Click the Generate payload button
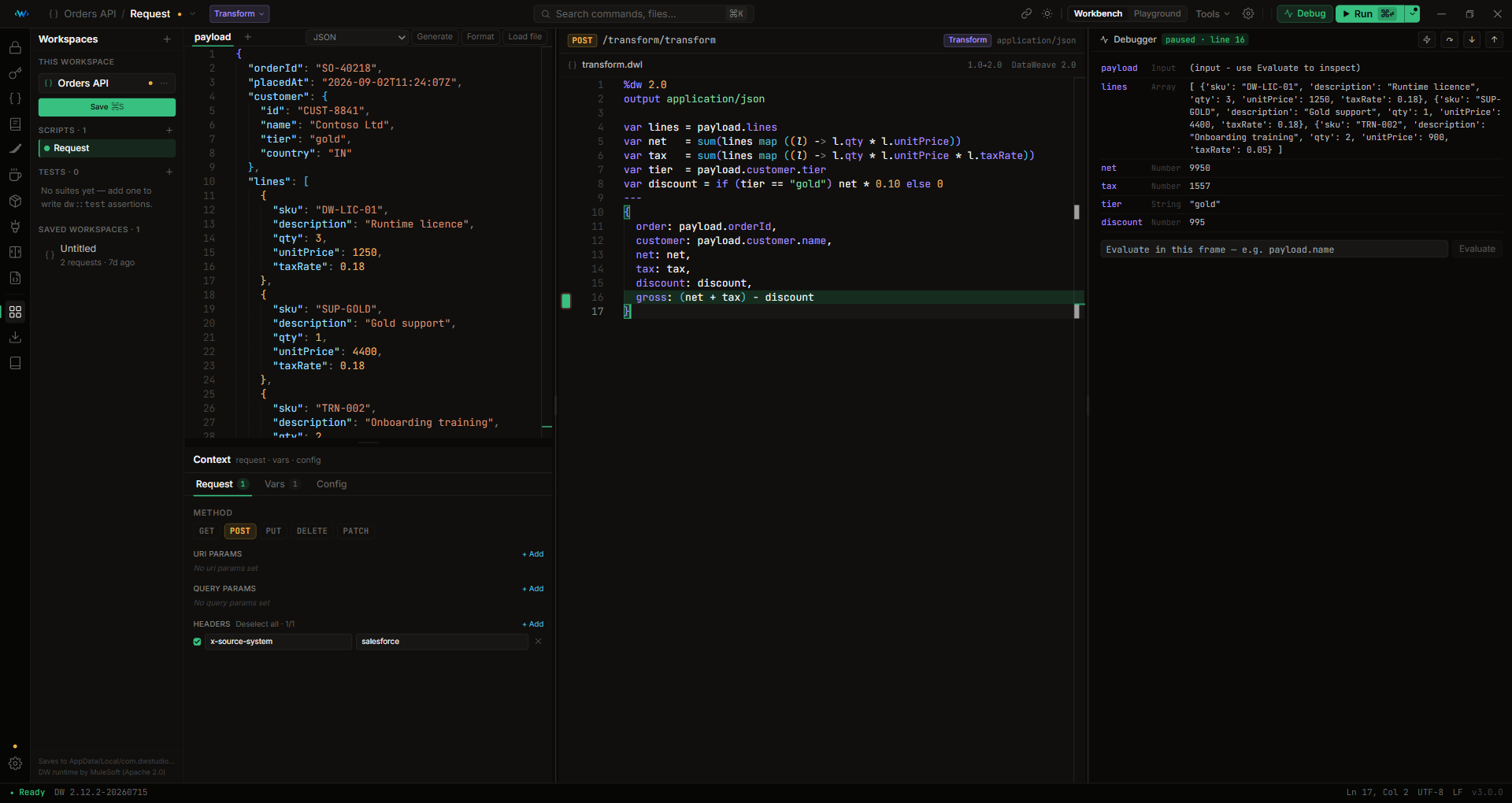Screen dimensions: 1512x803 [435, 37]
